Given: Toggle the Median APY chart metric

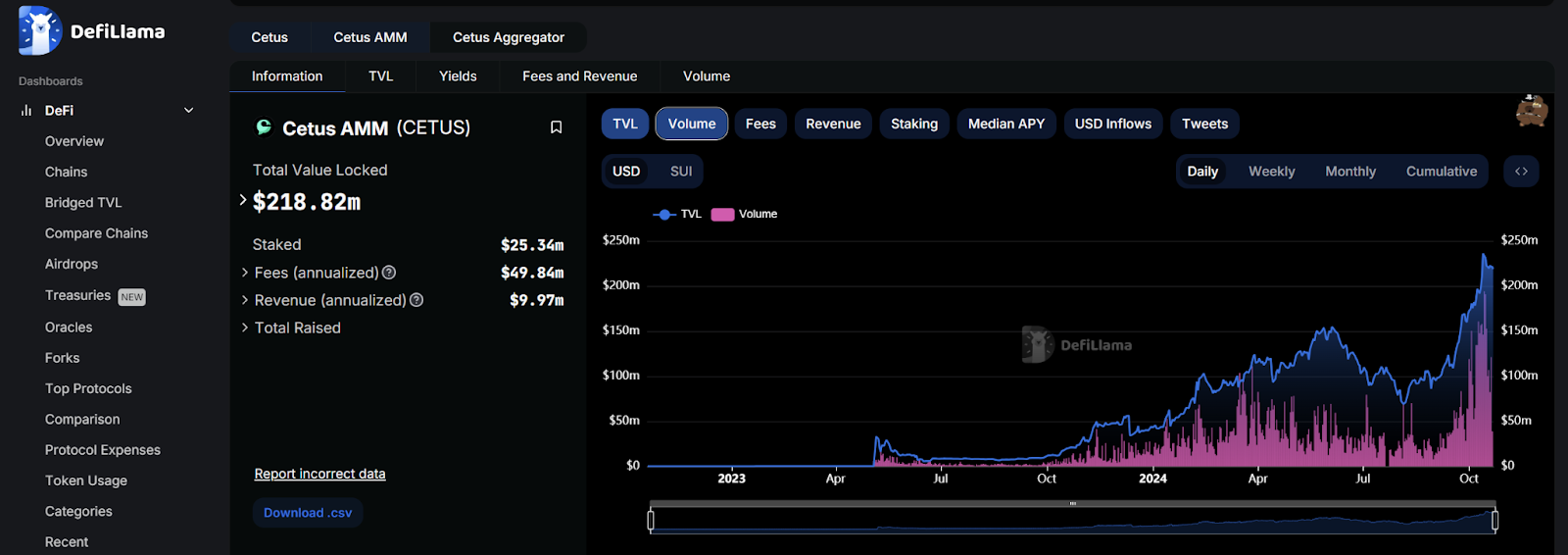Looking at the screenshot, I should click(1006, 124).
